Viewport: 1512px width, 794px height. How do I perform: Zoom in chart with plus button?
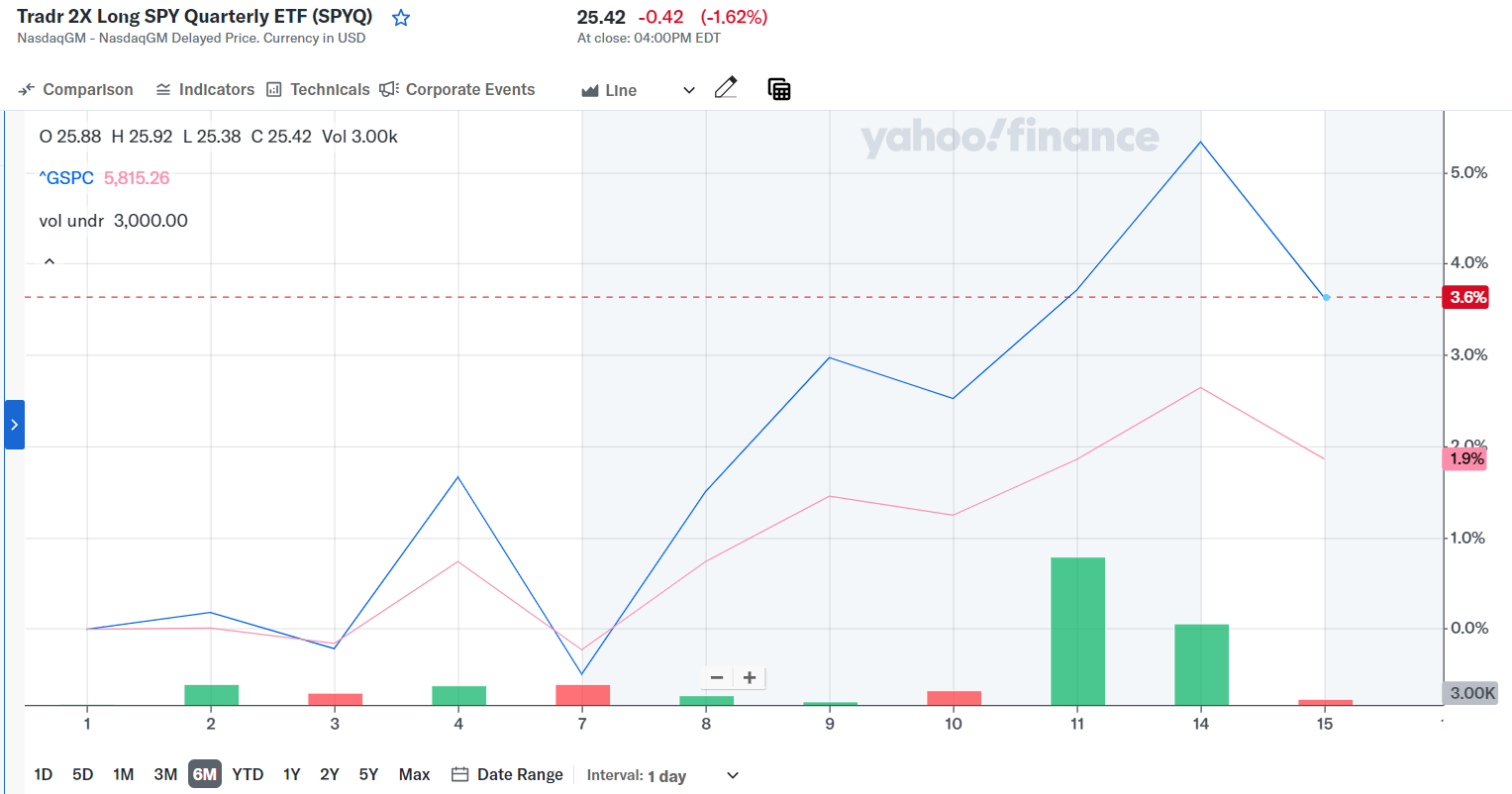750,678
